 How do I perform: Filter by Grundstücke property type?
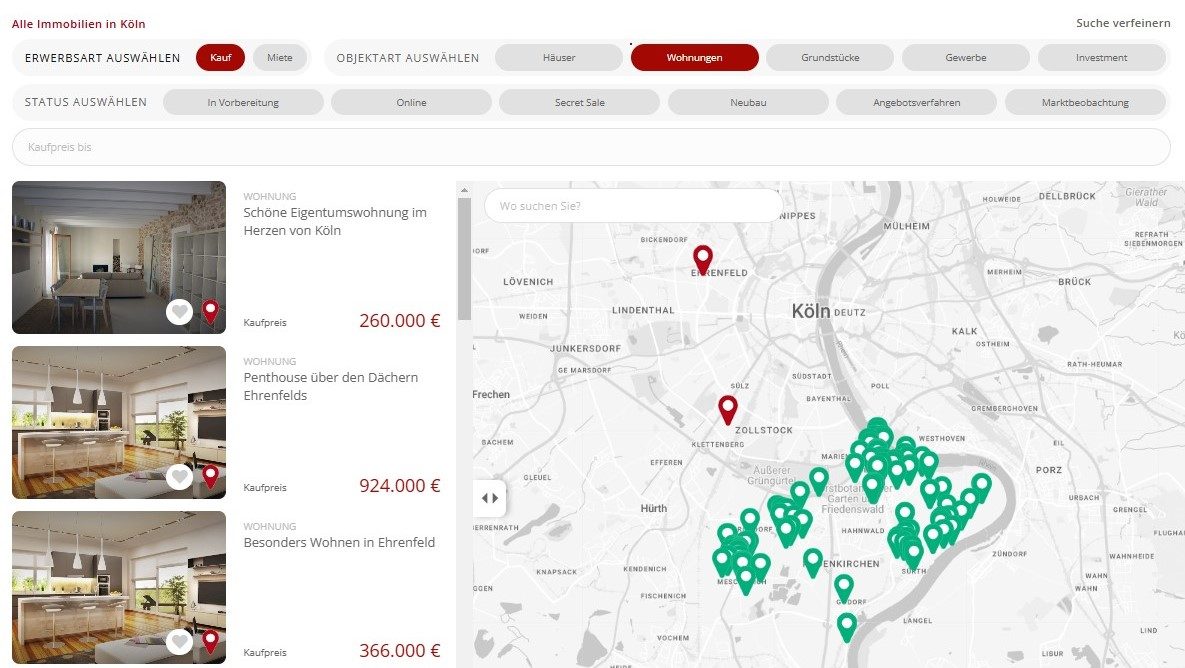tap(830, 57)
